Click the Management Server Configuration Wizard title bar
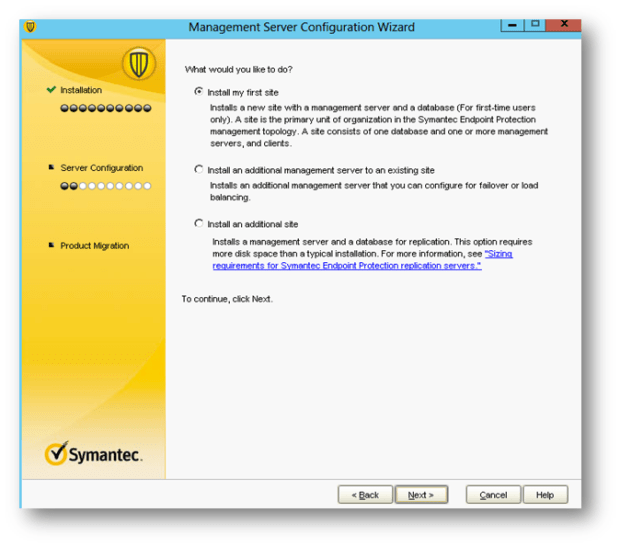Image resolution: width=620 pixels, height=547 pixels. (x=300, y=27)
